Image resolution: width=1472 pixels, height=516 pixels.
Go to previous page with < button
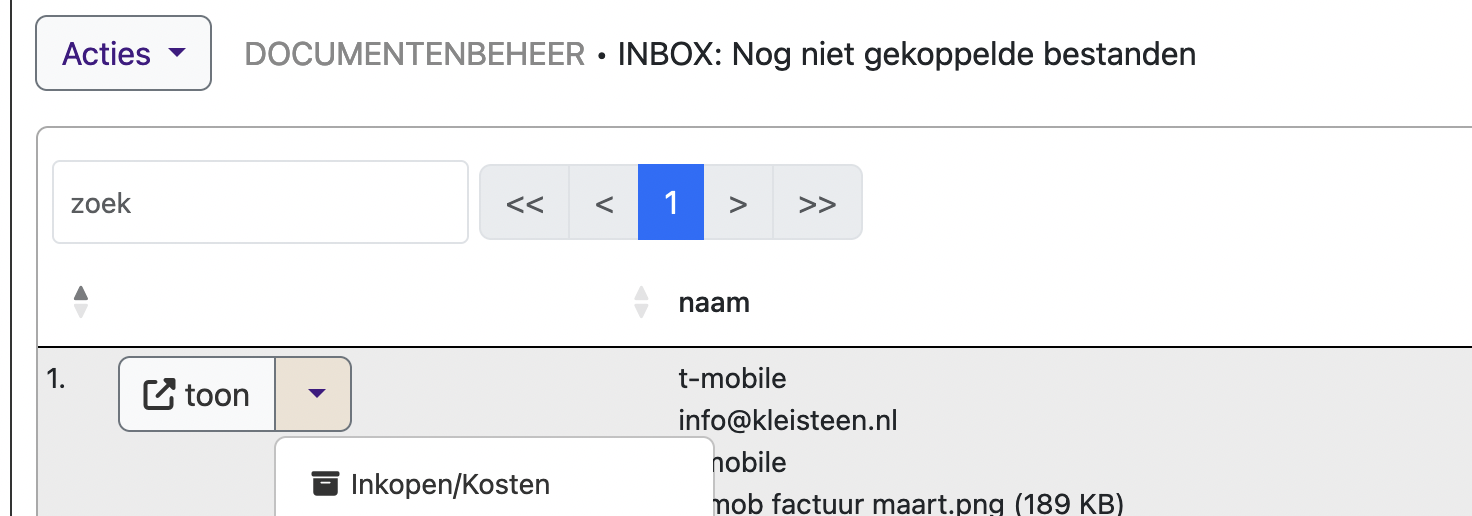coord(604,203)
